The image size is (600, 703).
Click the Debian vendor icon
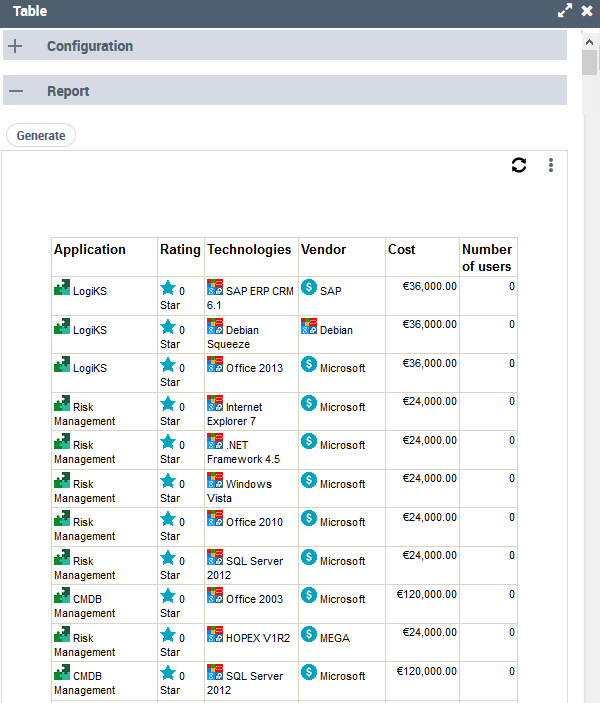point(308,327)
